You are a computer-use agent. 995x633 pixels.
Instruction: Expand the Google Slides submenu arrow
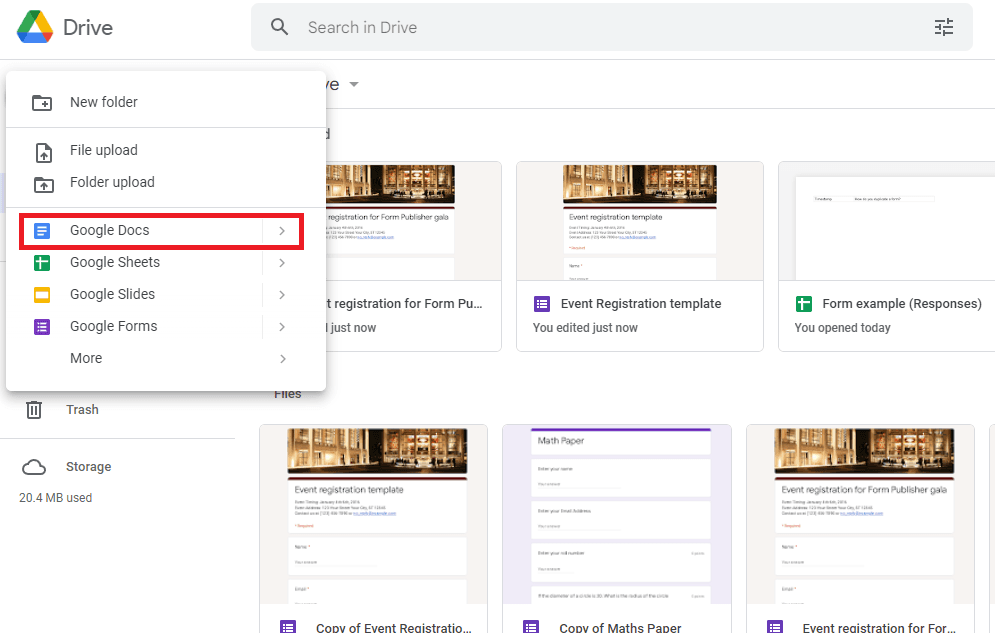[282, 295]
